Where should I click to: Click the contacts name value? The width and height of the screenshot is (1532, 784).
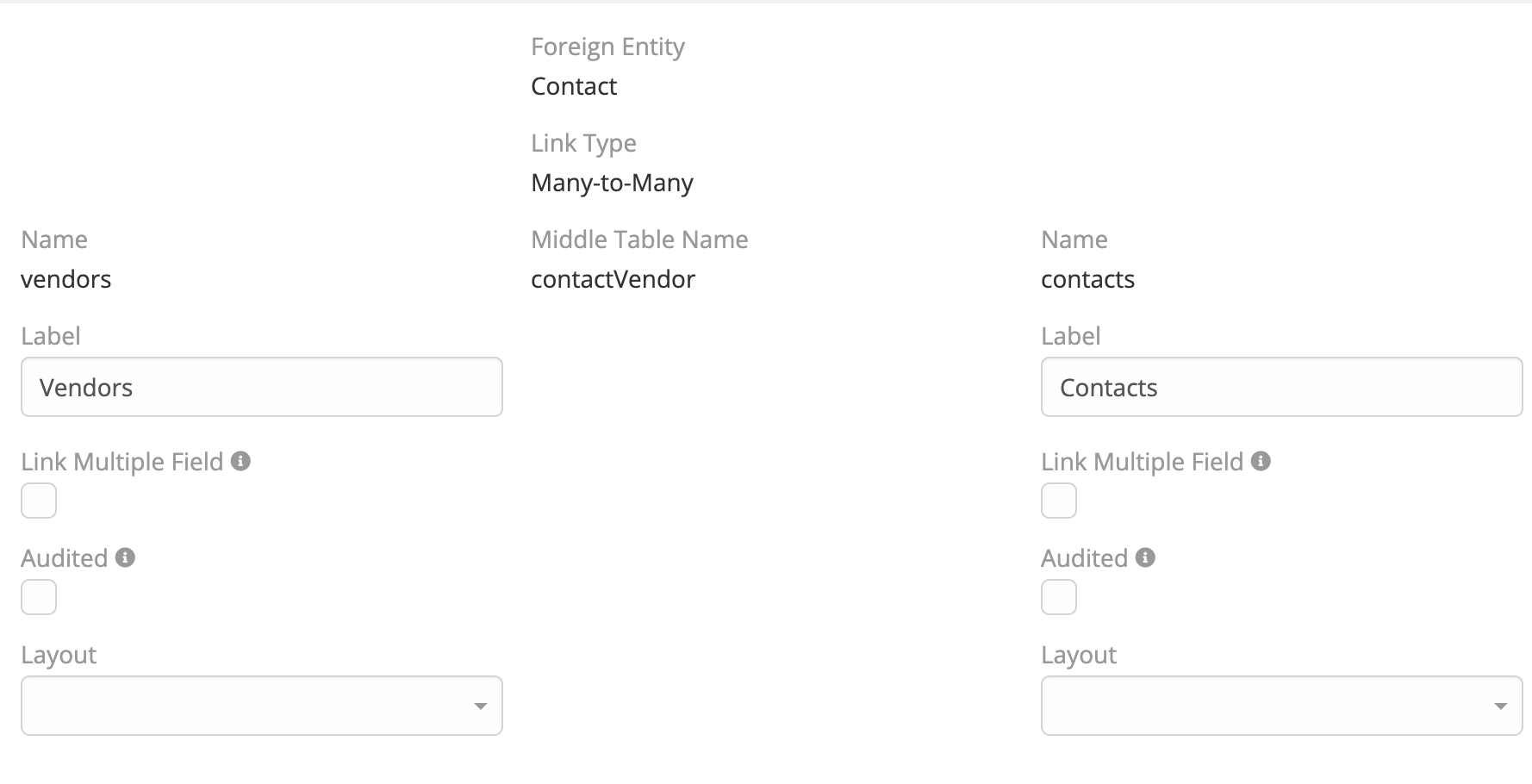pos(1087,279)
